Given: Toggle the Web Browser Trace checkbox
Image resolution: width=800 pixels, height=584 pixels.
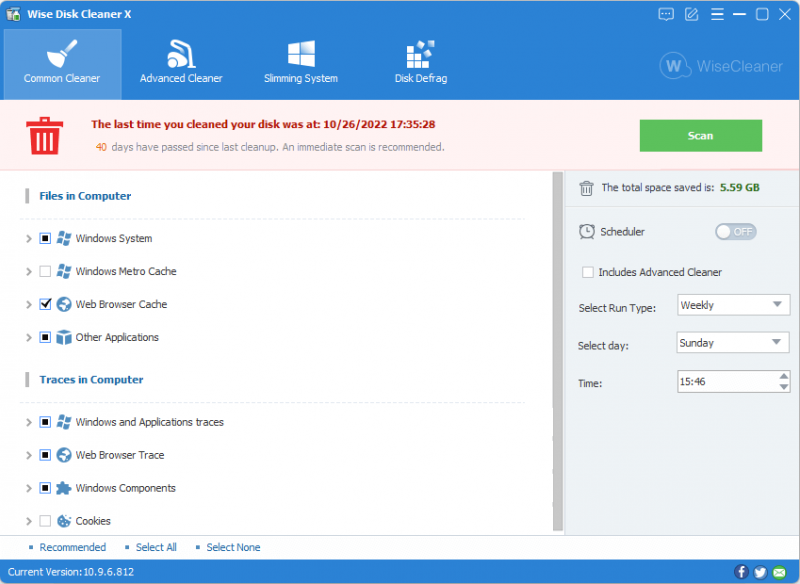Looking at the screenshot, I should coord(45,455).
